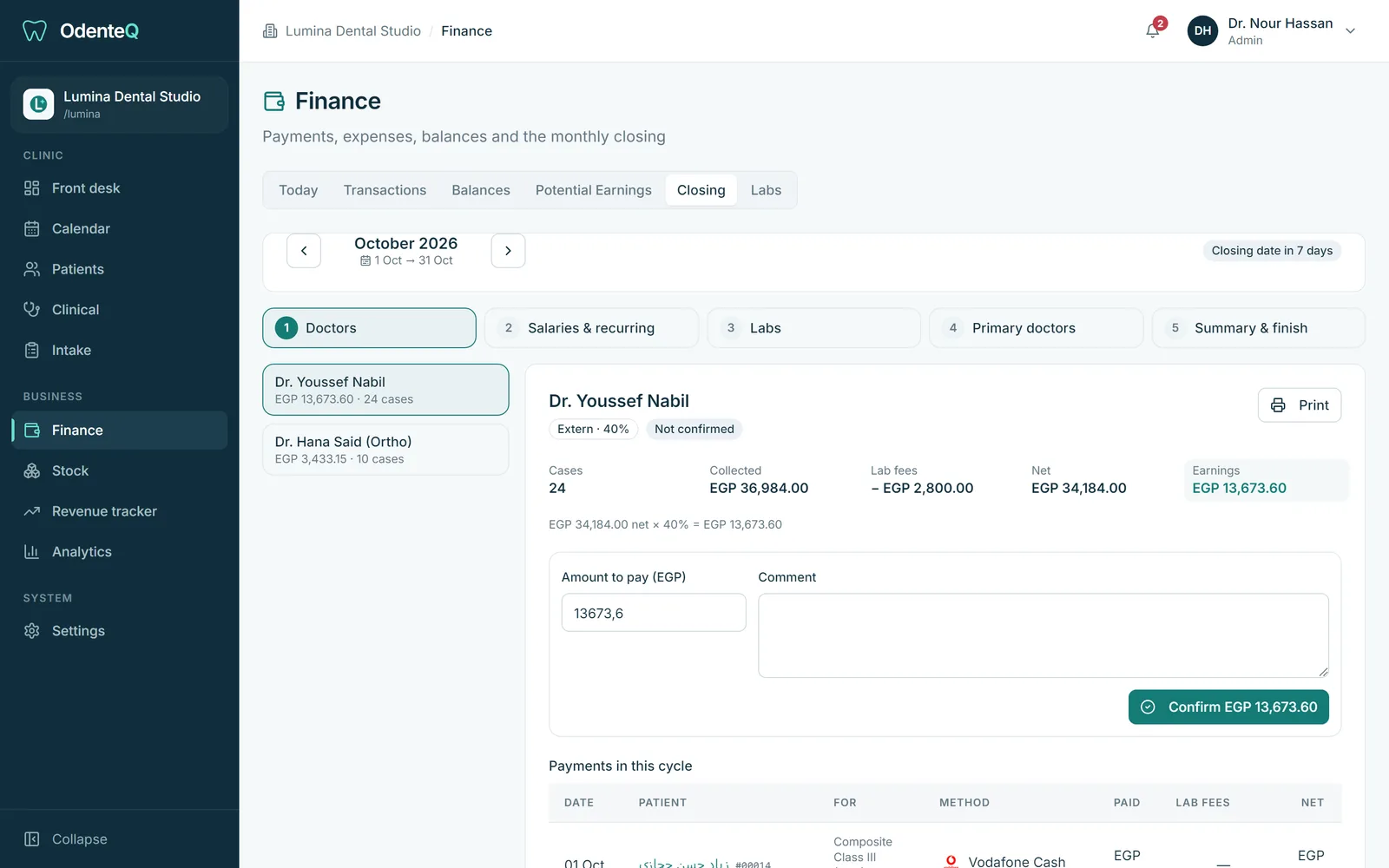The image size is (1389, 868).
Task: Confirm EGP 13,673.60 payment
Action: point(1228,707)
